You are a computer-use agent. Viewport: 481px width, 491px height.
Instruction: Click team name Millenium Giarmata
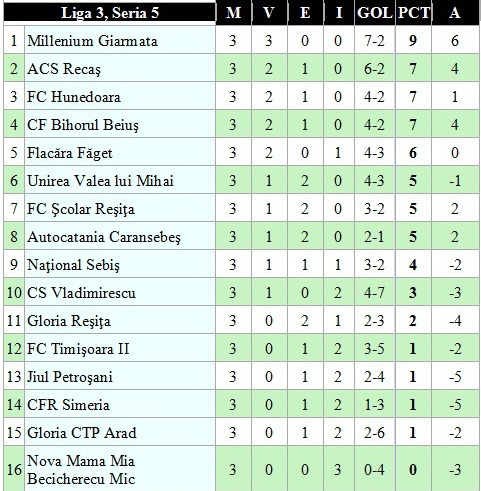[92, 41]
